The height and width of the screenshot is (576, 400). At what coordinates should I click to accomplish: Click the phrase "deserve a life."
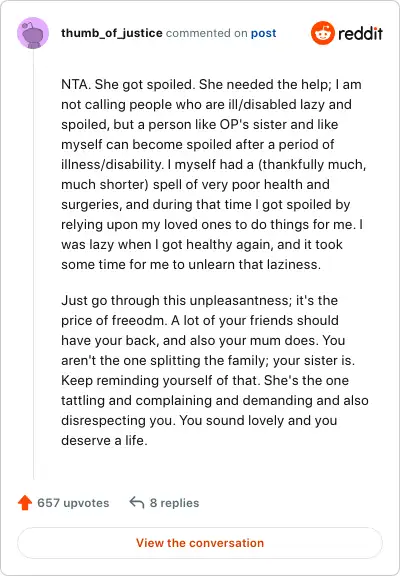click(104, 440)
